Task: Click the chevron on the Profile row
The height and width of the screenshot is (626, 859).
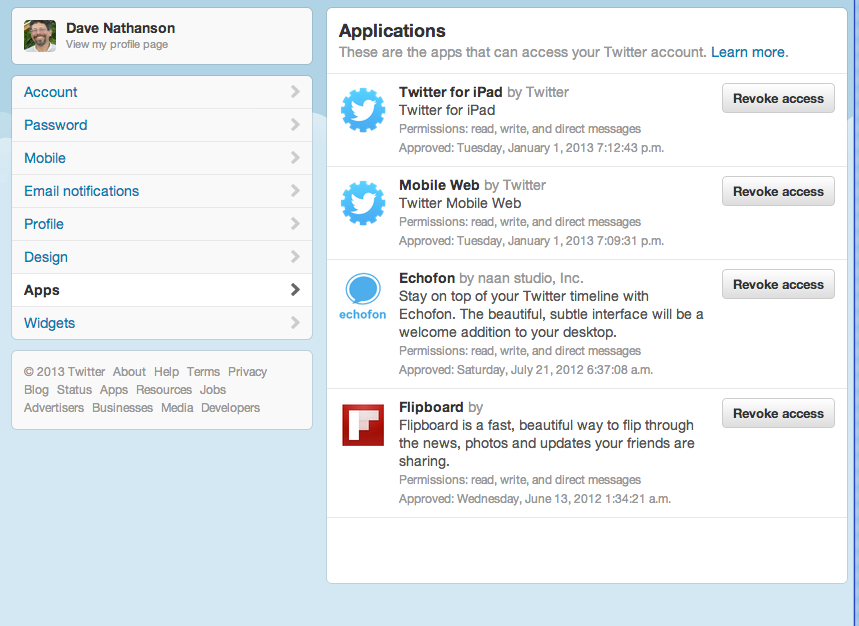Action: point(295,223)
